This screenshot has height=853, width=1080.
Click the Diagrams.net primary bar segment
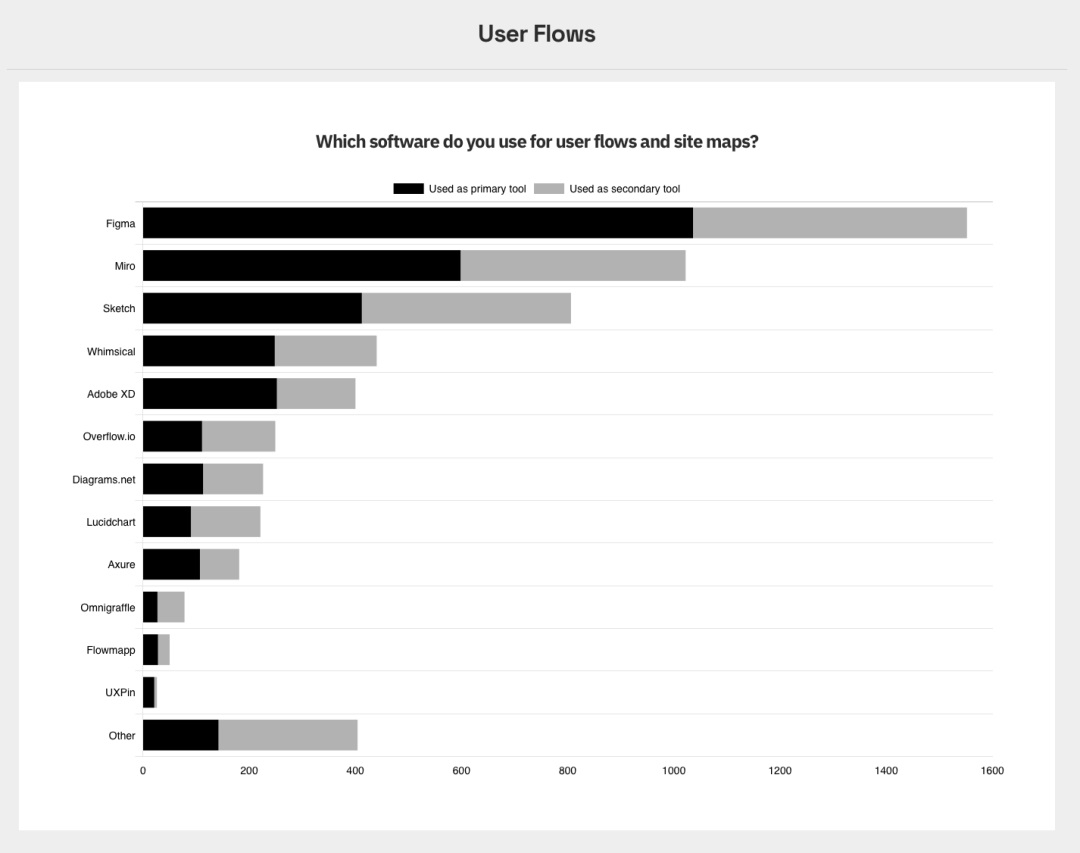coord(173,479)
